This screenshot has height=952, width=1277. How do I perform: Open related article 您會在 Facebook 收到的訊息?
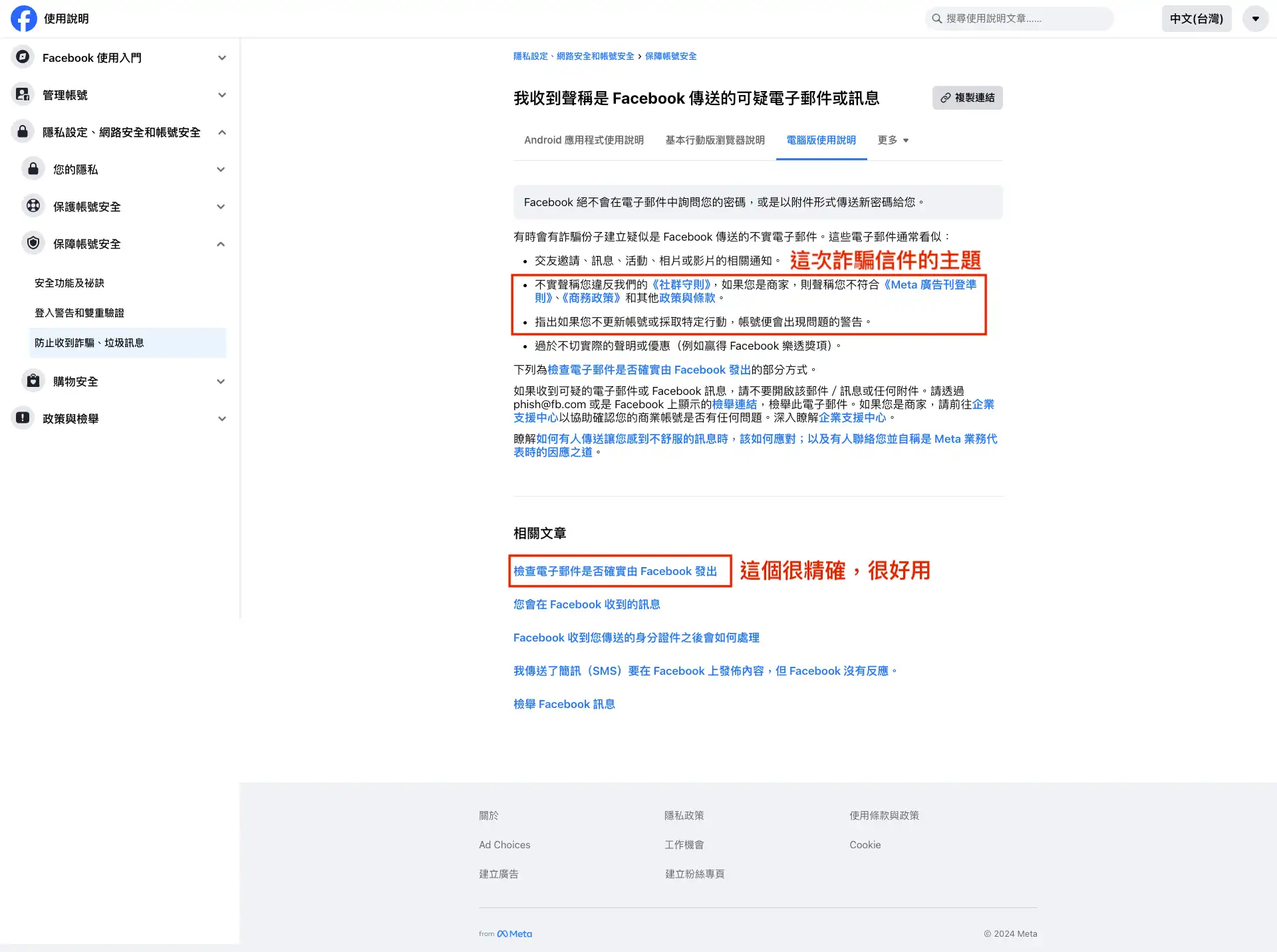587,604
